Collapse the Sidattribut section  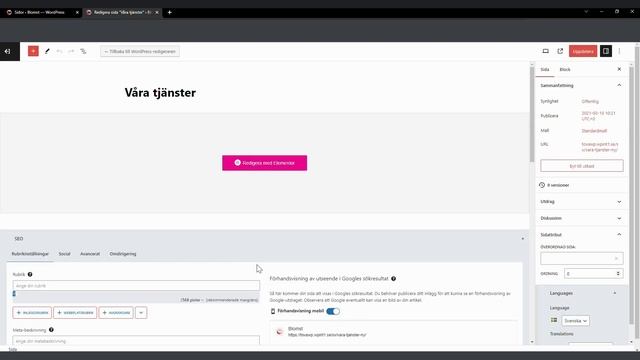coord(619,235)
